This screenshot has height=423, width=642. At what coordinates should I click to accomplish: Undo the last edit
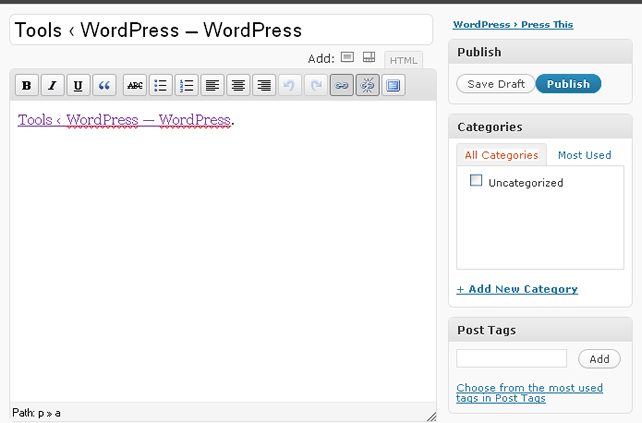point(289,86)
